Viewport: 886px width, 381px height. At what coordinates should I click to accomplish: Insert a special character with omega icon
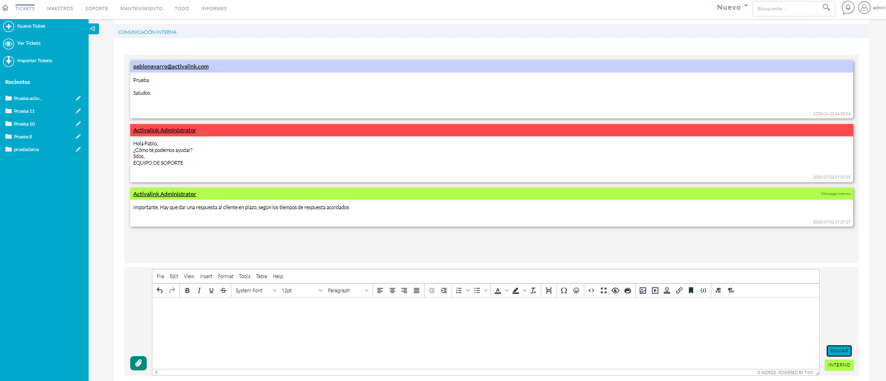tap(564, 291)
